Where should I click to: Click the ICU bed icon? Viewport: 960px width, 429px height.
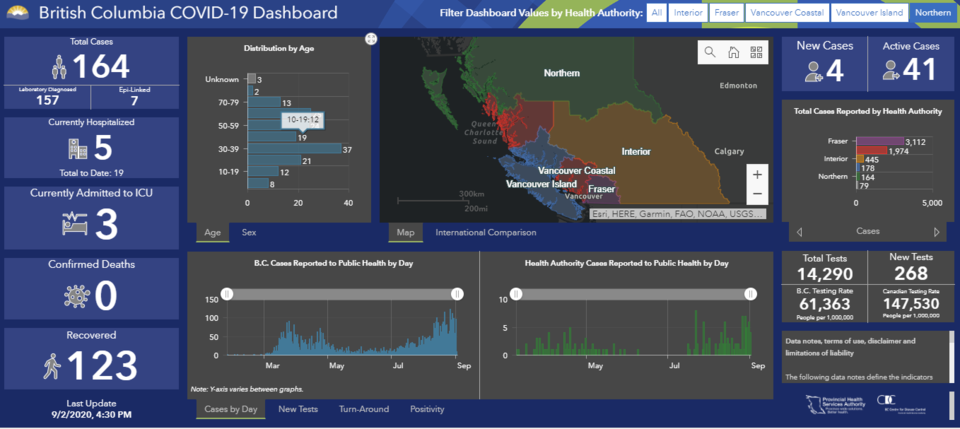pos(75,224)
